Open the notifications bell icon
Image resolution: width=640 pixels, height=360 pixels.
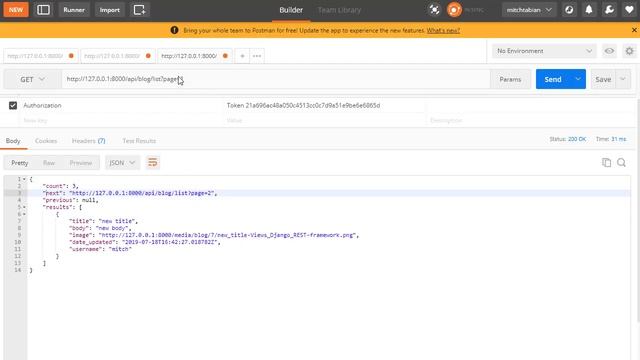tap(589, 10)
